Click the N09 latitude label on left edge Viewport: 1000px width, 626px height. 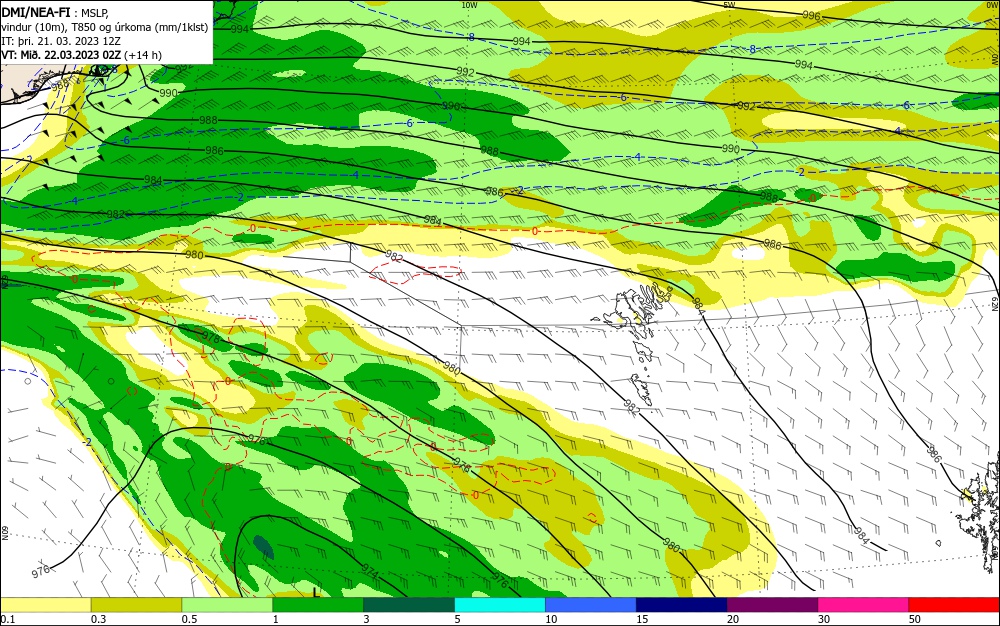click(x=4, y=533)
